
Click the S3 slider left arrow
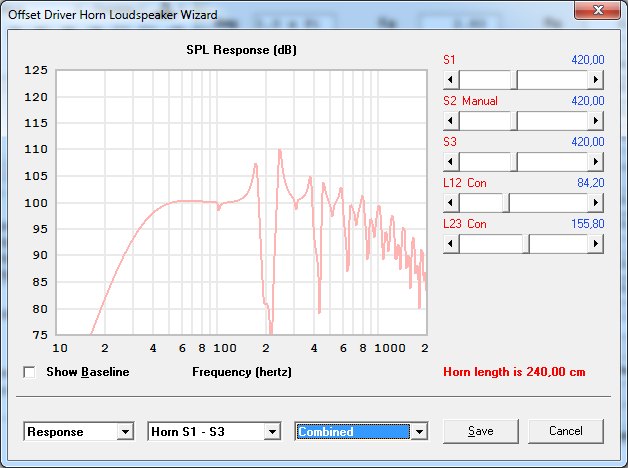(x=451, y=162)
